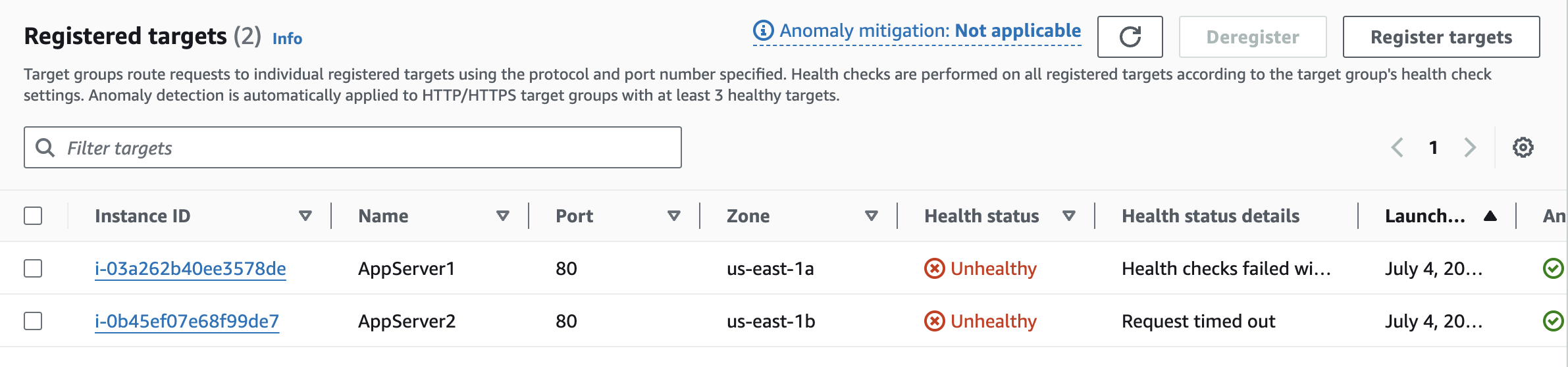The width and height of the screenshot is (1568, 367).
Task: Click the Register targets button
Action: 1441,37
